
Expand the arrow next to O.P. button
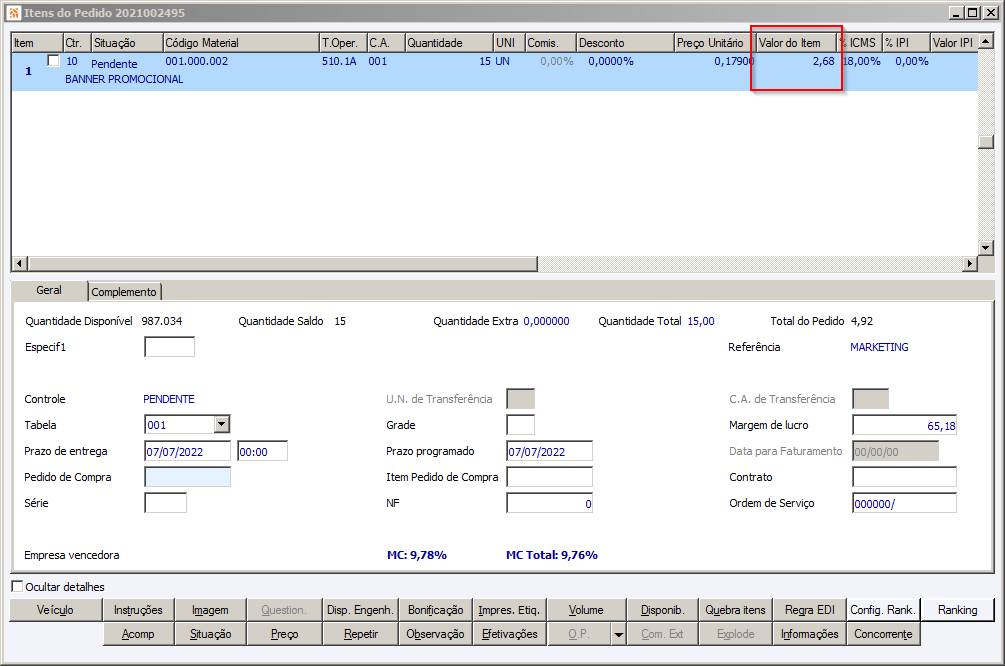click(619, 634)
